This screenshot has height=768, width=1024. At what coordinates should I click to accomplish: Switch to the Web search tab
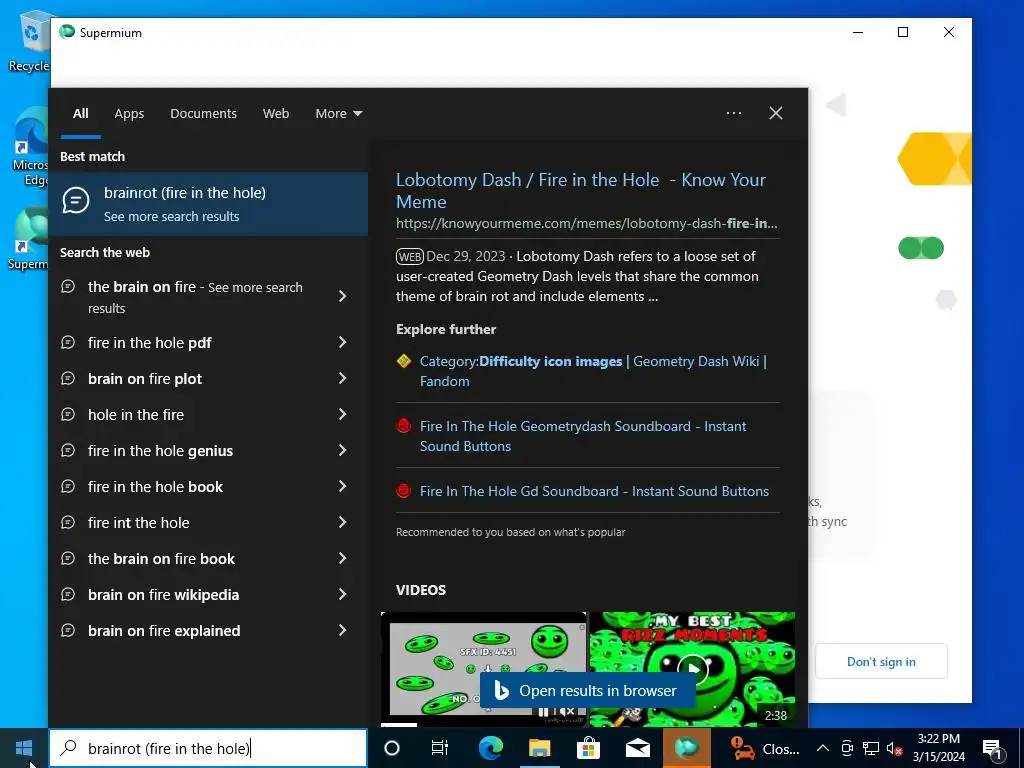tap(276, 114)
